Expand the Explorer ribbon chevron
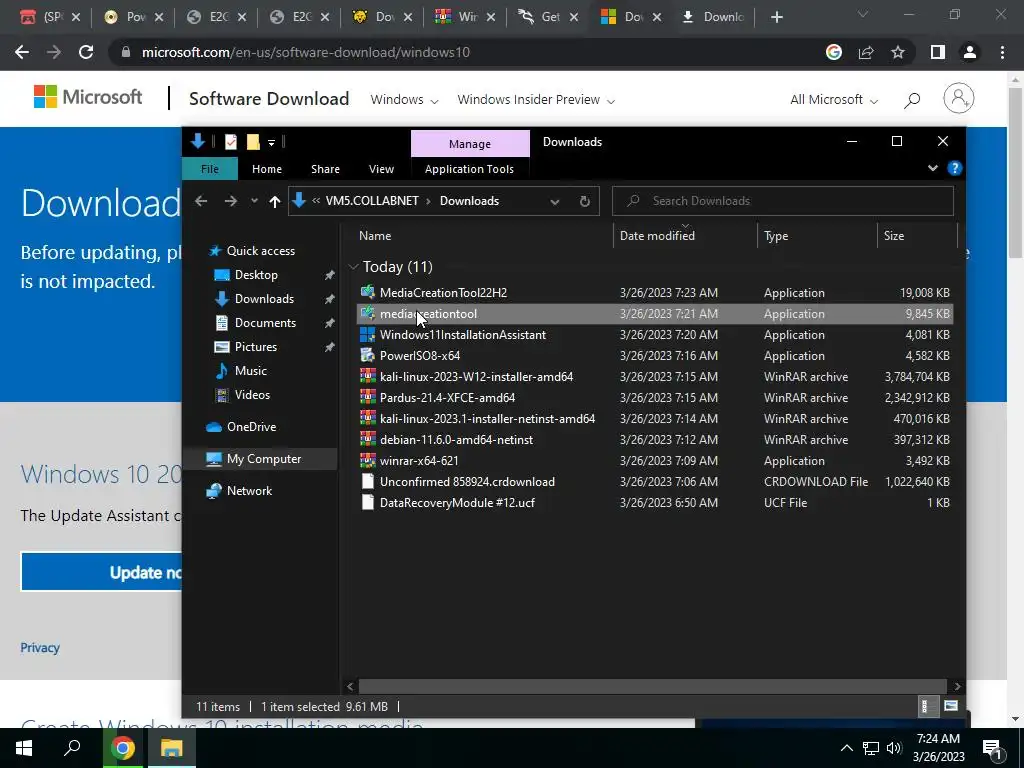 pyautogui.click(x=933, y=168)
